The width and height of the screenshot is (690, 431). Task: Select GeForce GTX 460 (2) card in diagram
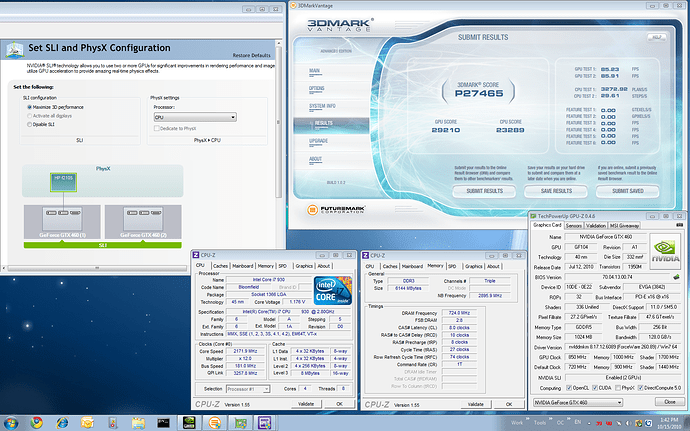coord(143,222)
